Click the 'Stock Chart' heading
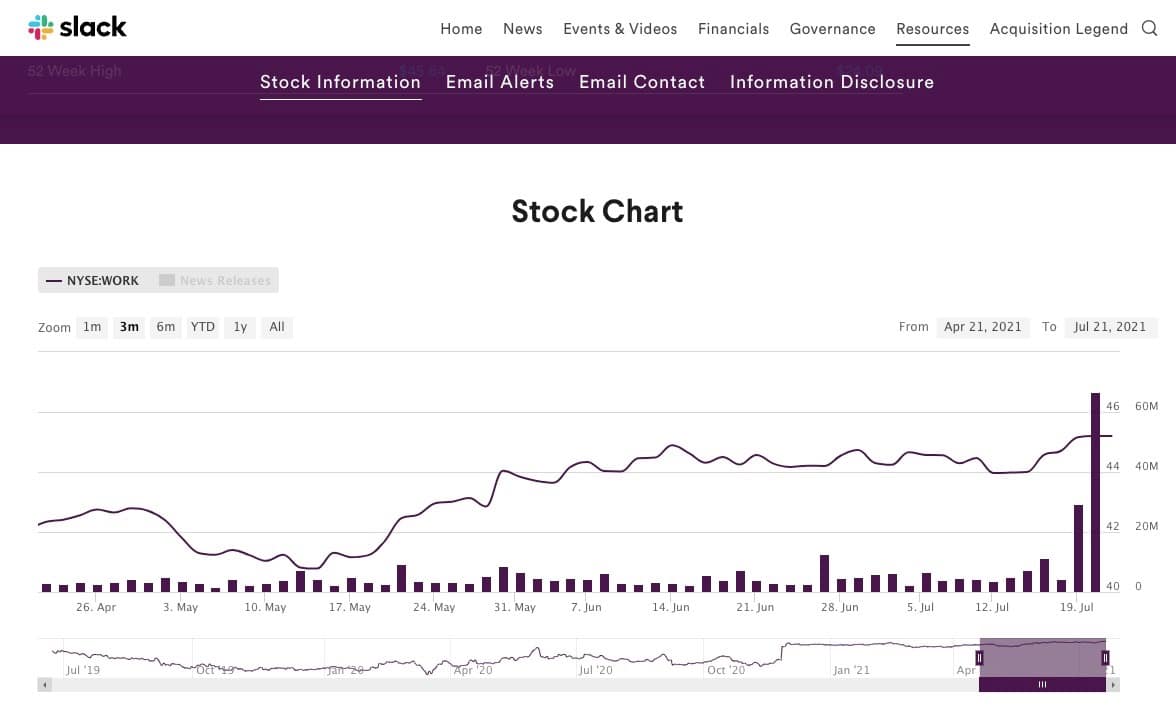Image resolution: width=1176 pixels, height=707 pixels. pyautogui.click(x=597, y=211)
